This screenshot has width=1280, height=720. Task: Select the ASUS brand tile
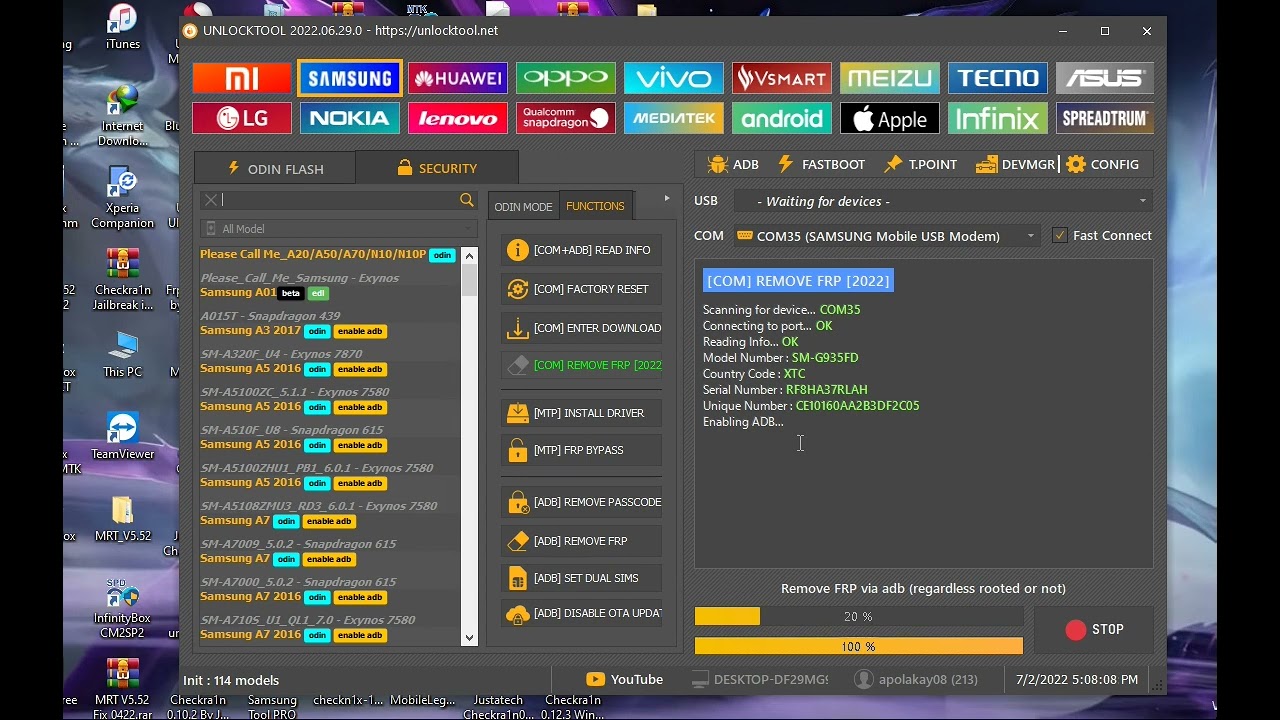(1105, 78)
